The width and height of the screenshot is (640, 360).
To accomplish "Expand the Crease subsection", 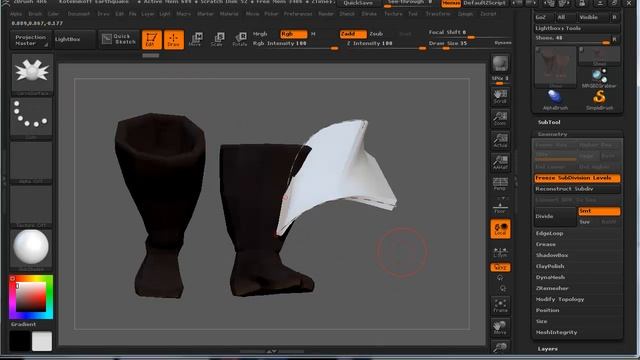I will pos(546,244).
